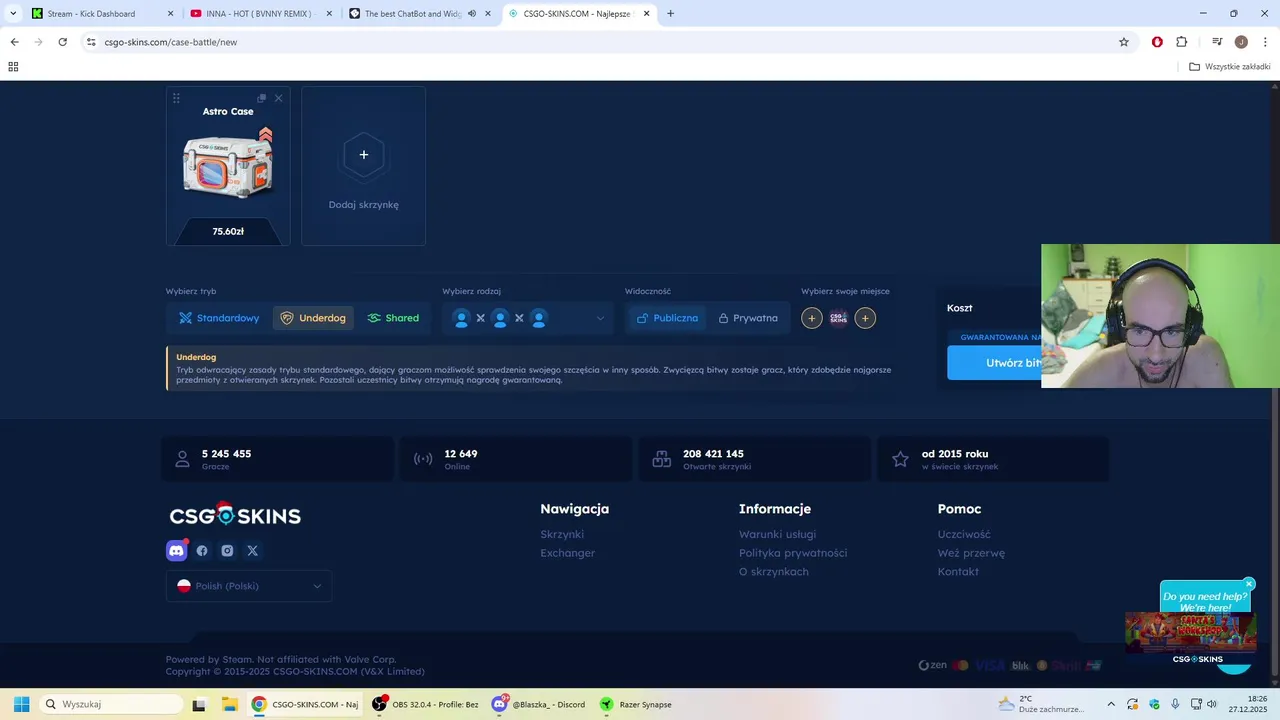Open a new browser tab
Viewport: 1280px width, 720px height.
(x=670, y=14)
